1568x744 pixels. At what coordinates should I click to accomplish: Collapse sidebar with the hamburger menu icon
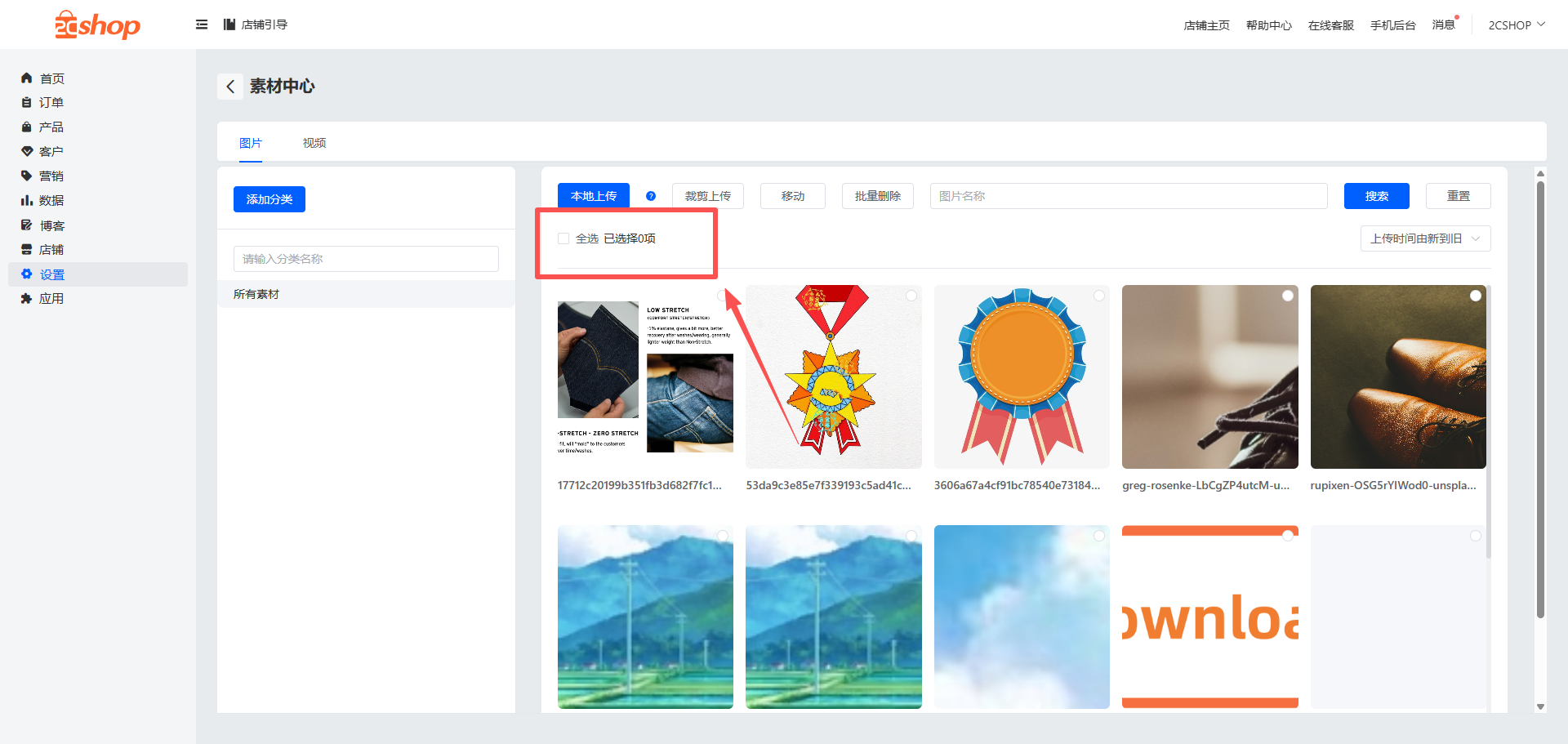(x=202, y=25)
